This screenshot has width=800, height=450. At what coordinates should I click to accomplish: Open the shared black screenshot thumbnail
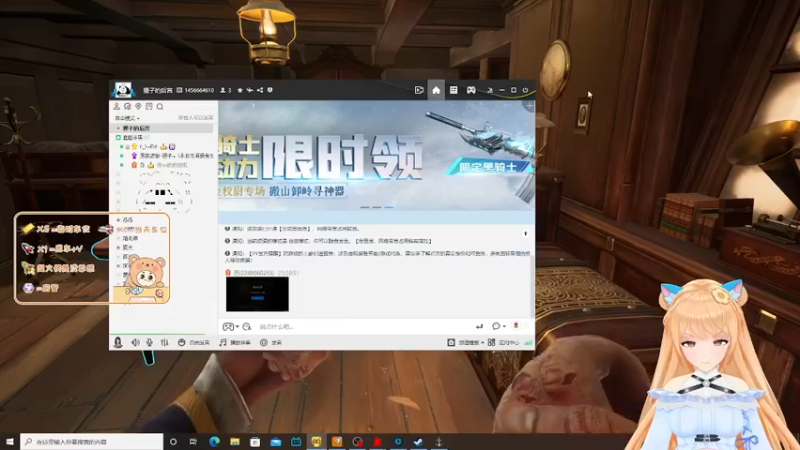pos(257,294)
